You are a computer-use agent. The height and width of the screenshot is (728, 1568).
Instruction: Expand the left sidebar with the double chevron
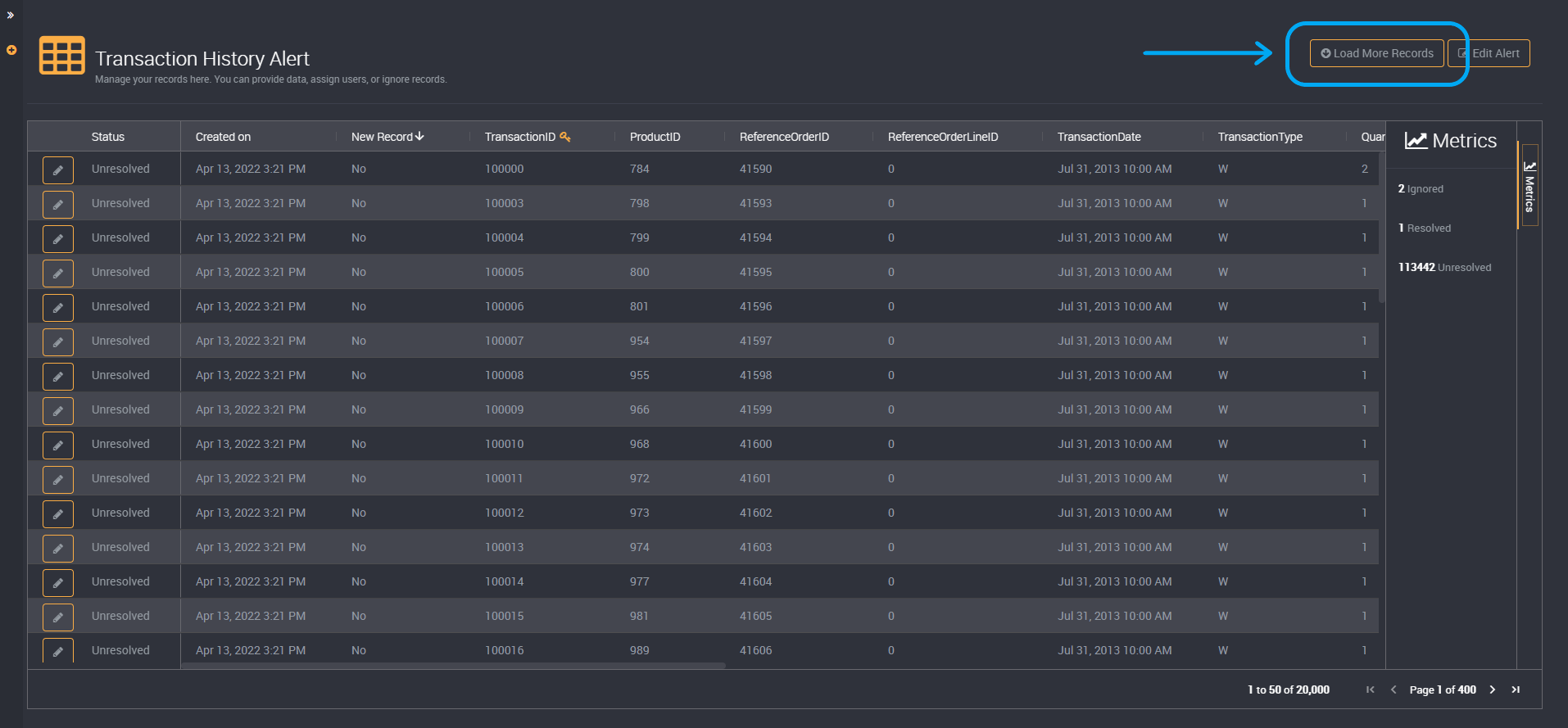tap(11, 16)
